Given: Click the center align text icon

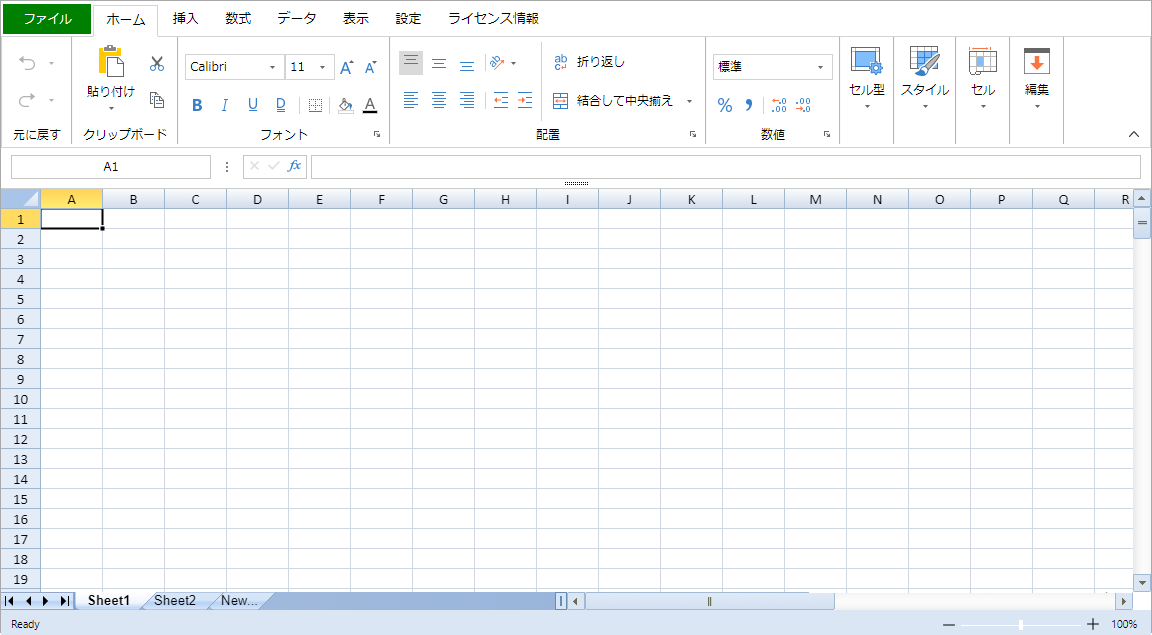Looking at the screenshot, I should (439, 100).
